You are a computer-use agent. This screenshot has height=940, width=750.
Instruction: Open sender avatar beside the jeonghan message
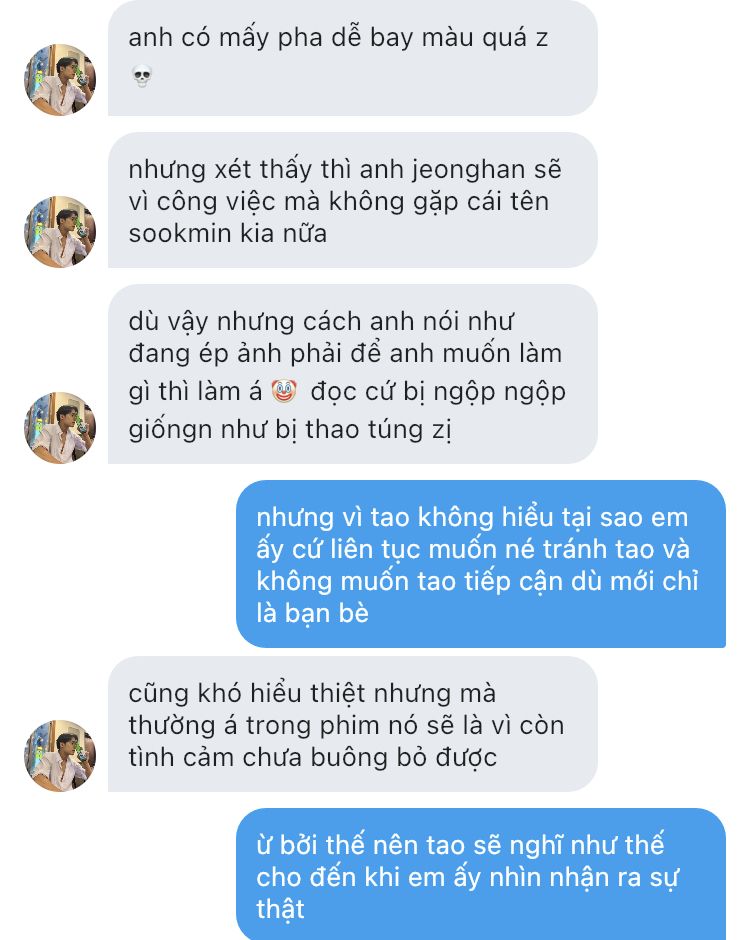tap(60, 231)
